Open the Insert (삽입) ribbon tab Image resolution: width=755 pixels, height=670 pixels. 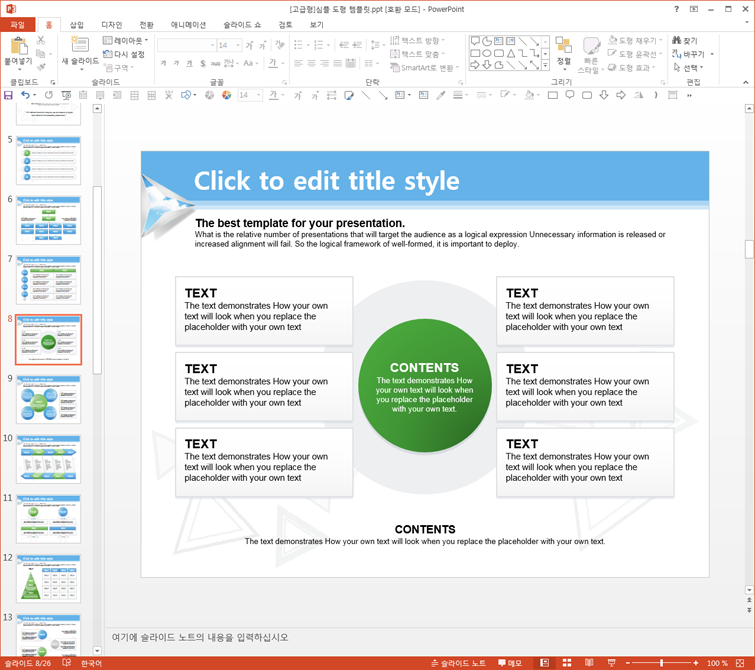pos(77,25)
